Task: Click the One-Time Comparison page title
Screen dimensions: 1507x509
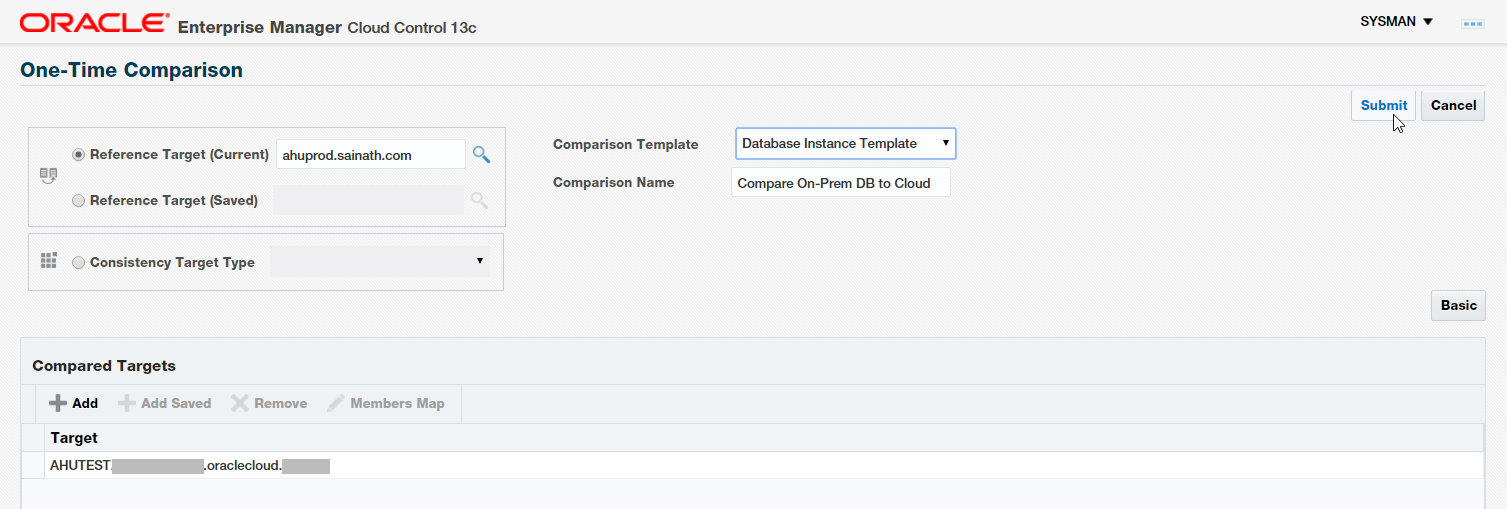Action: point(131,70)
